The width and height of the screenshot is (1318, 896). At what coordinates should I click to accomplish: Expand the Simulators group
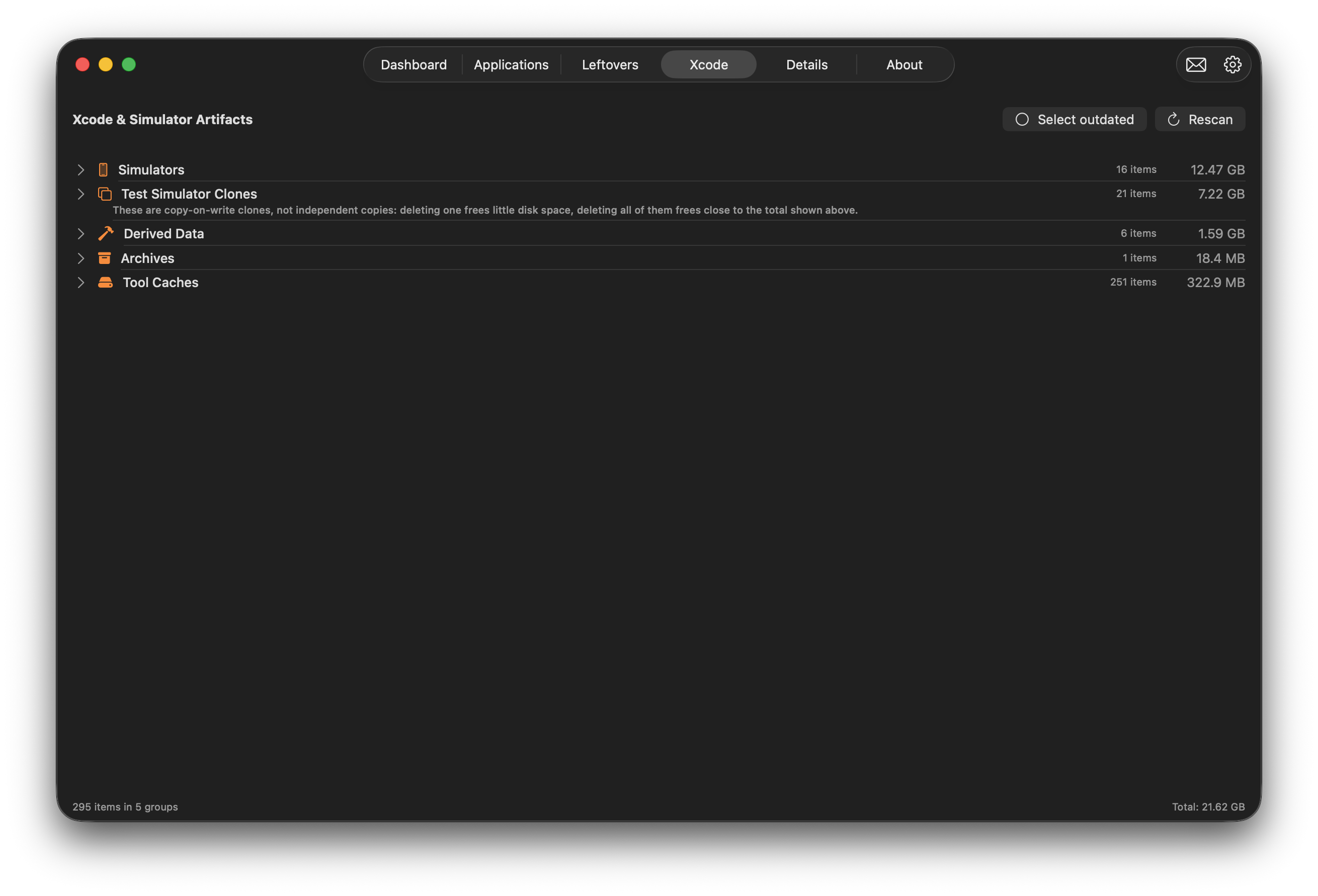[x=80, y=169]
